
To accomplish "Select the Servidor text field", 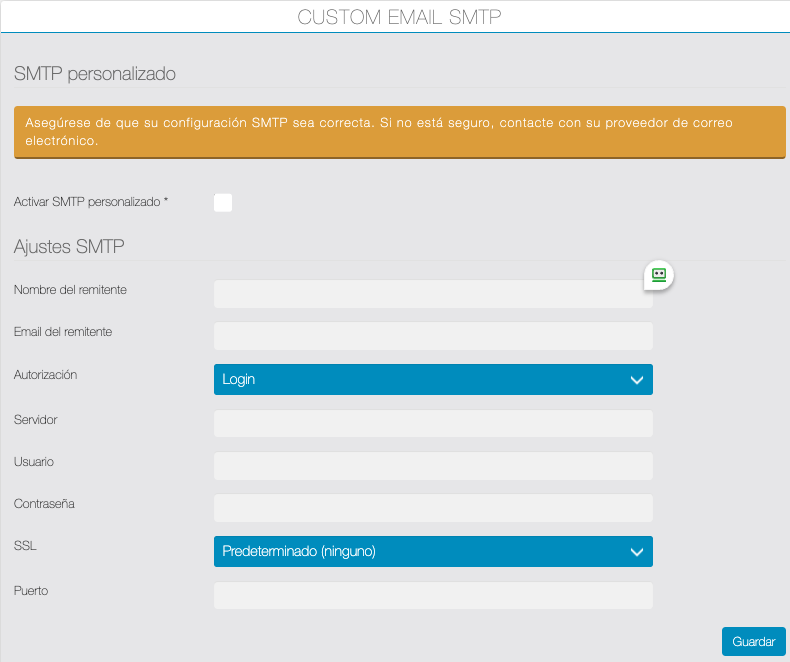I will (433, 424).
